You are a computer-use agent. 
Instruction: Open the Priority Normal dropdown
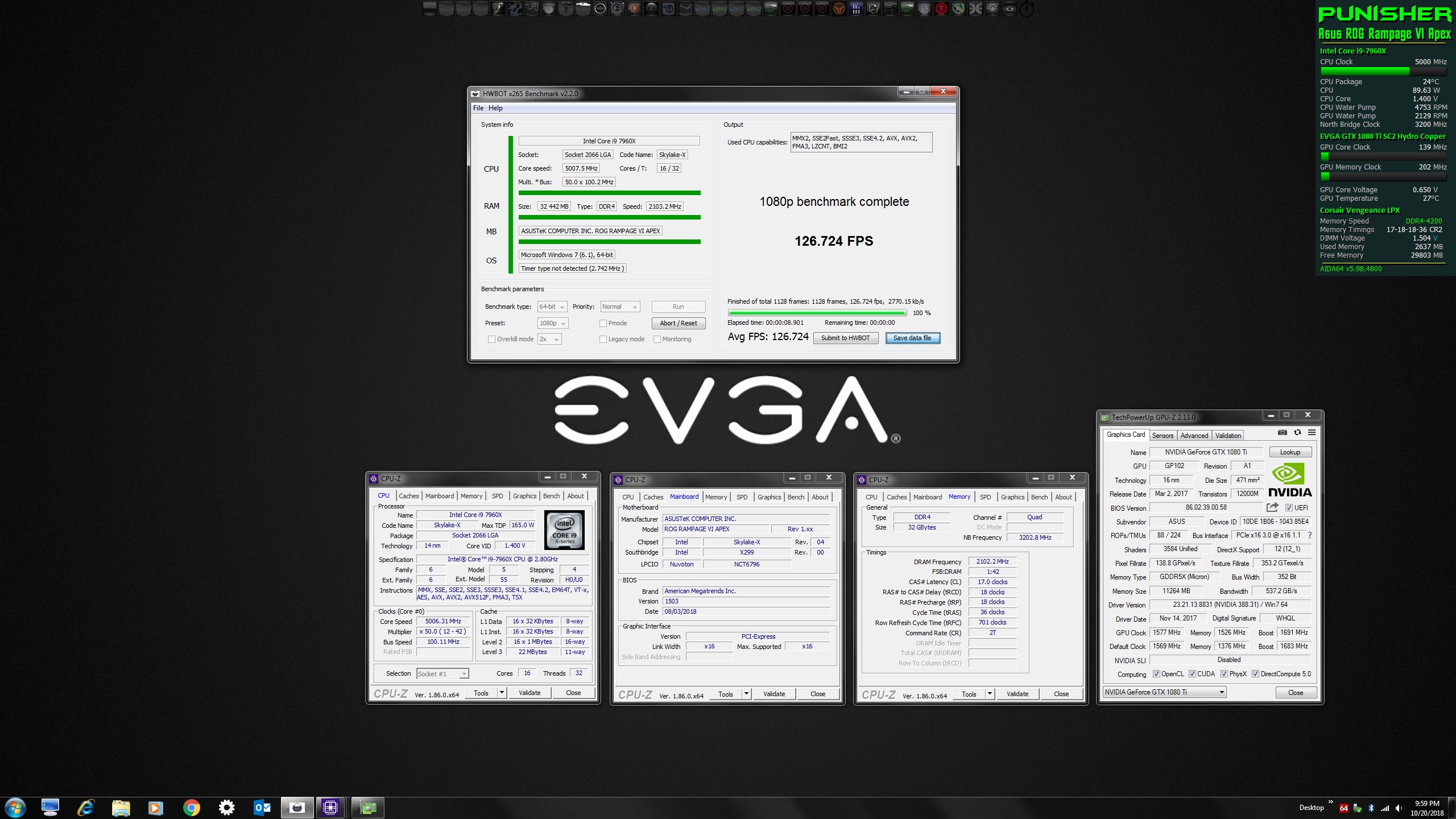pyautogui.click(x=620, y=307)
